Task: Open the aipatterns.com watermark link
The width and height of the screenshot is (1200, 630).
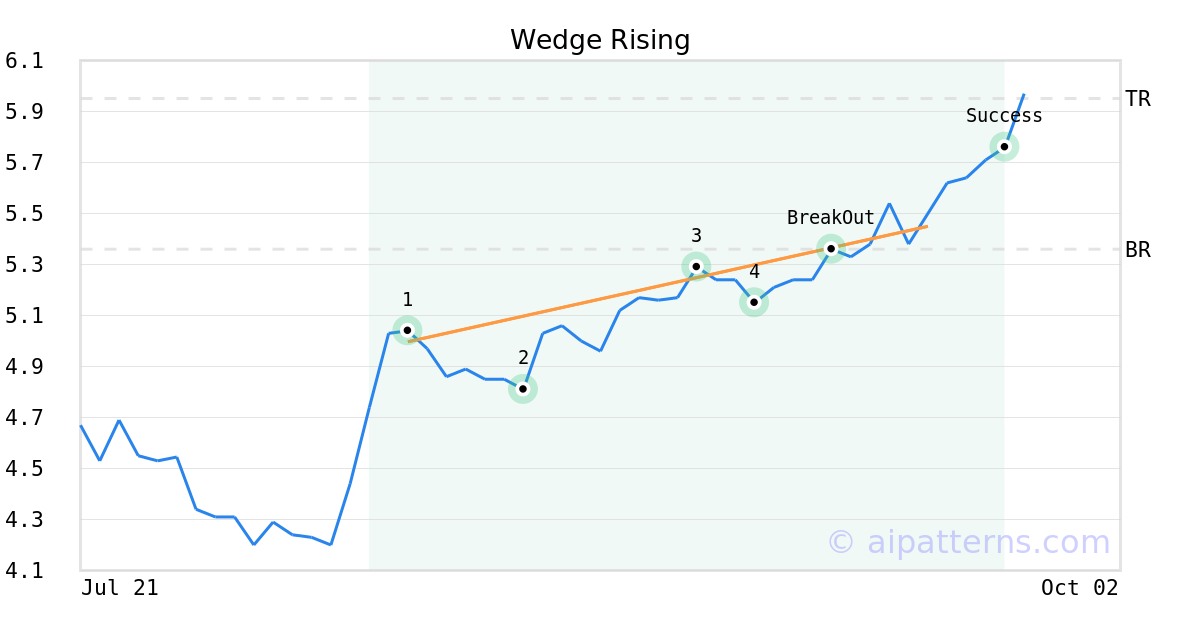Action: [x=968, y=542]
